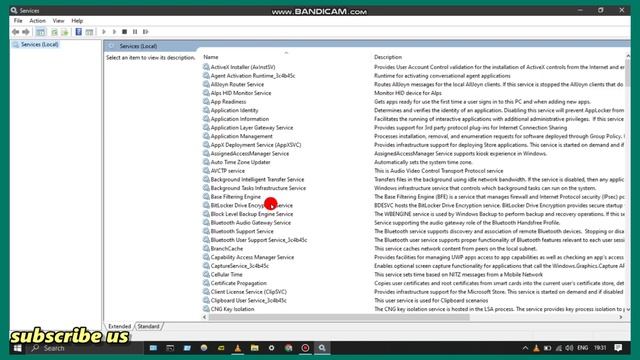
Task: Switch to the Extended tab
Action: click(x=120, y=326)
